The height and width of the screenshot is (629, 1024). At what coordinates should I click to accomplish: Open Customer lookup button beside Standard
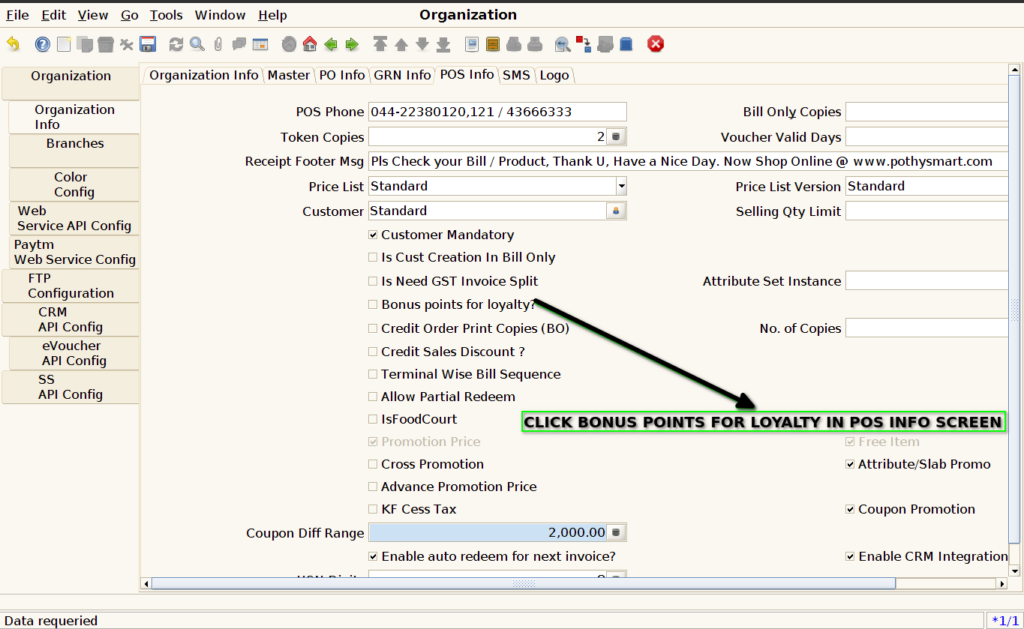[x=616, y=211]
